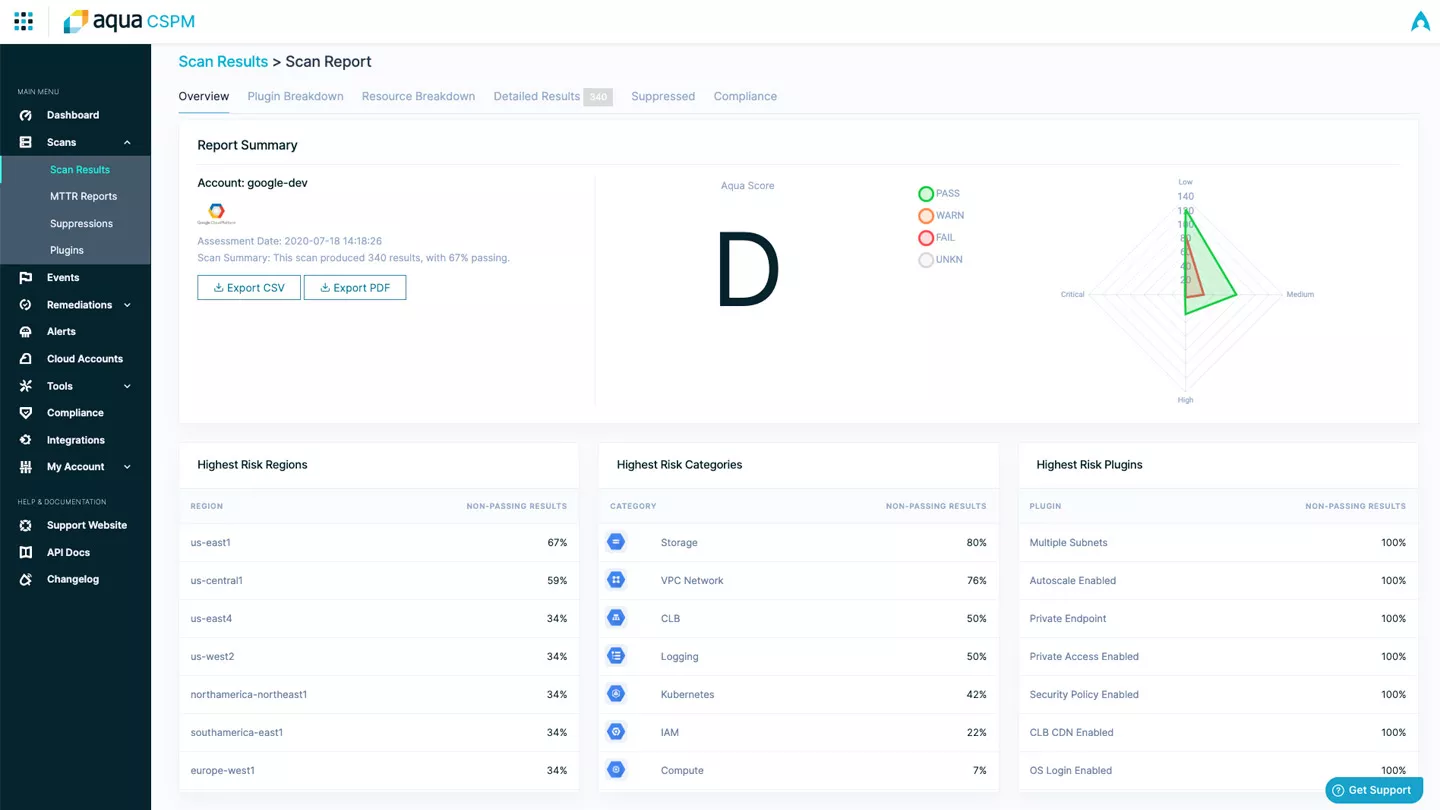Toggle the FAIL legend circle
This screenshot has width=1440, height=810.
pos(926,238)
